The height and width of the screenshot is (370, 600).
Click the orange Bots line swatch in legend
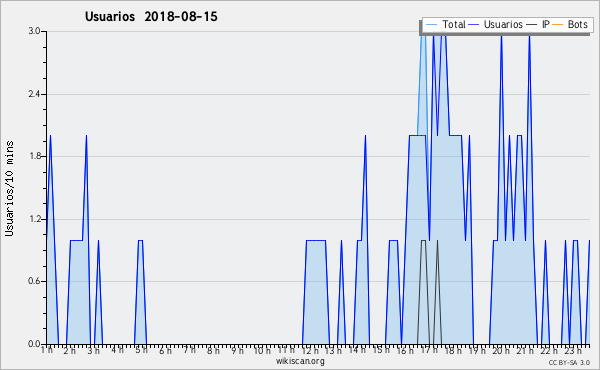[x=558, y=25]
